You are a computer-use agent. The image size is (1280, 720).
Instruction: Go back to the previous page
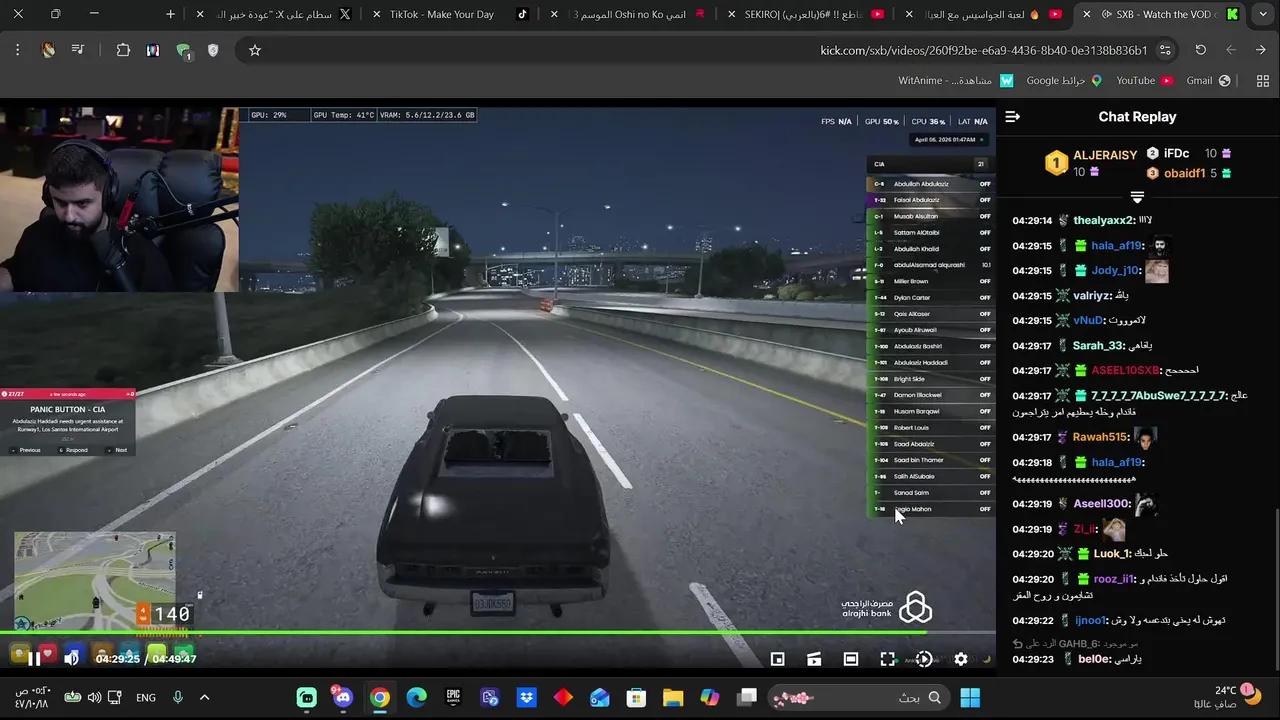[1261, 50]
